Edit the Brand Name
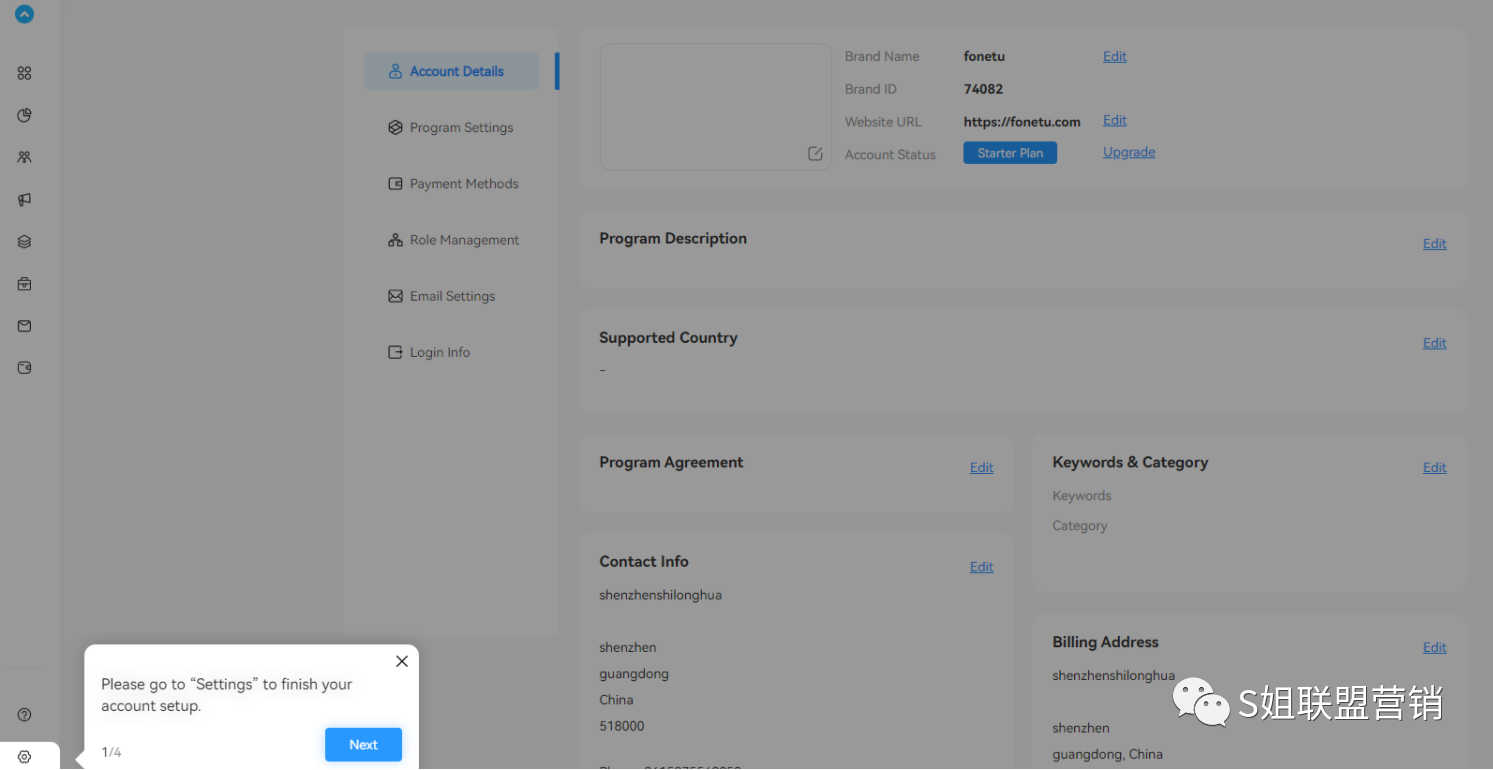The width and height of the screenshot is (1493, 770). point(1115,56)
